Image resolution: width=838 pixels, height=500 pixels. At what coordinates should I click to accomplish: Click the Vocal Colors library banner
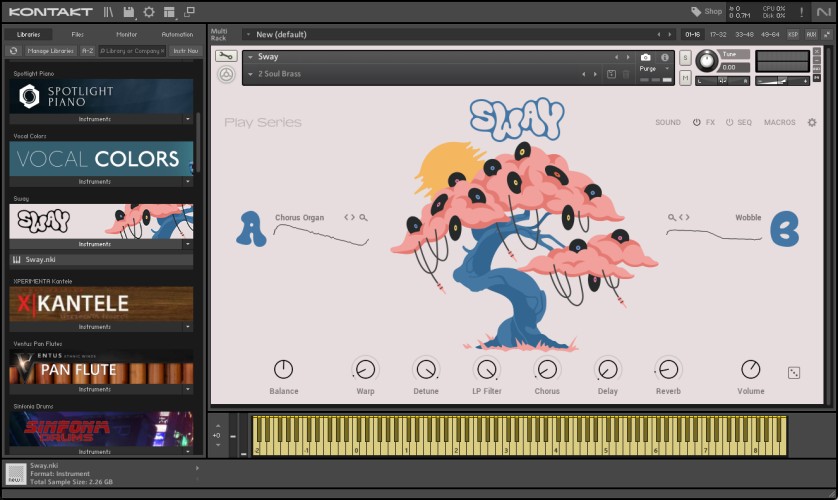coord(102,159)
